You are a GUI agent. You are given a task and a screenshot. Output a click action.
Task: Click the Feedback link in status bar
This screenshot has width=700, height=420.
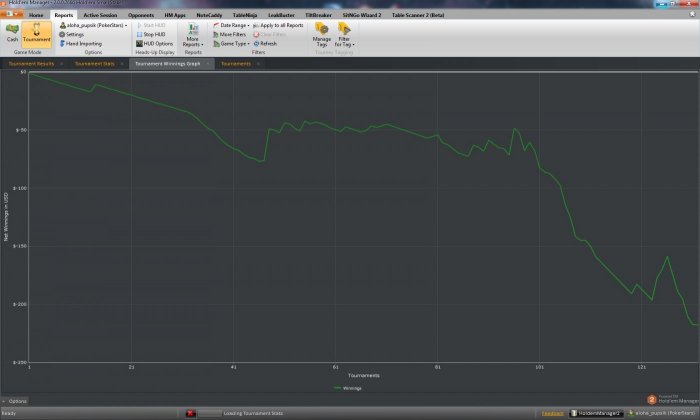pyautogui.click(x=552, y=412)
